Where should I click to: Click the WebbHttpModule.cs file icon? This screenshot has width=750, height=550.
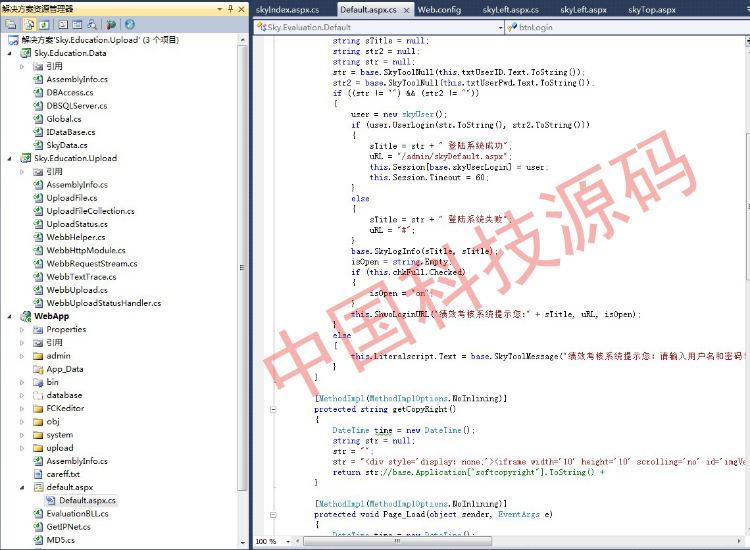pos(38,251)
